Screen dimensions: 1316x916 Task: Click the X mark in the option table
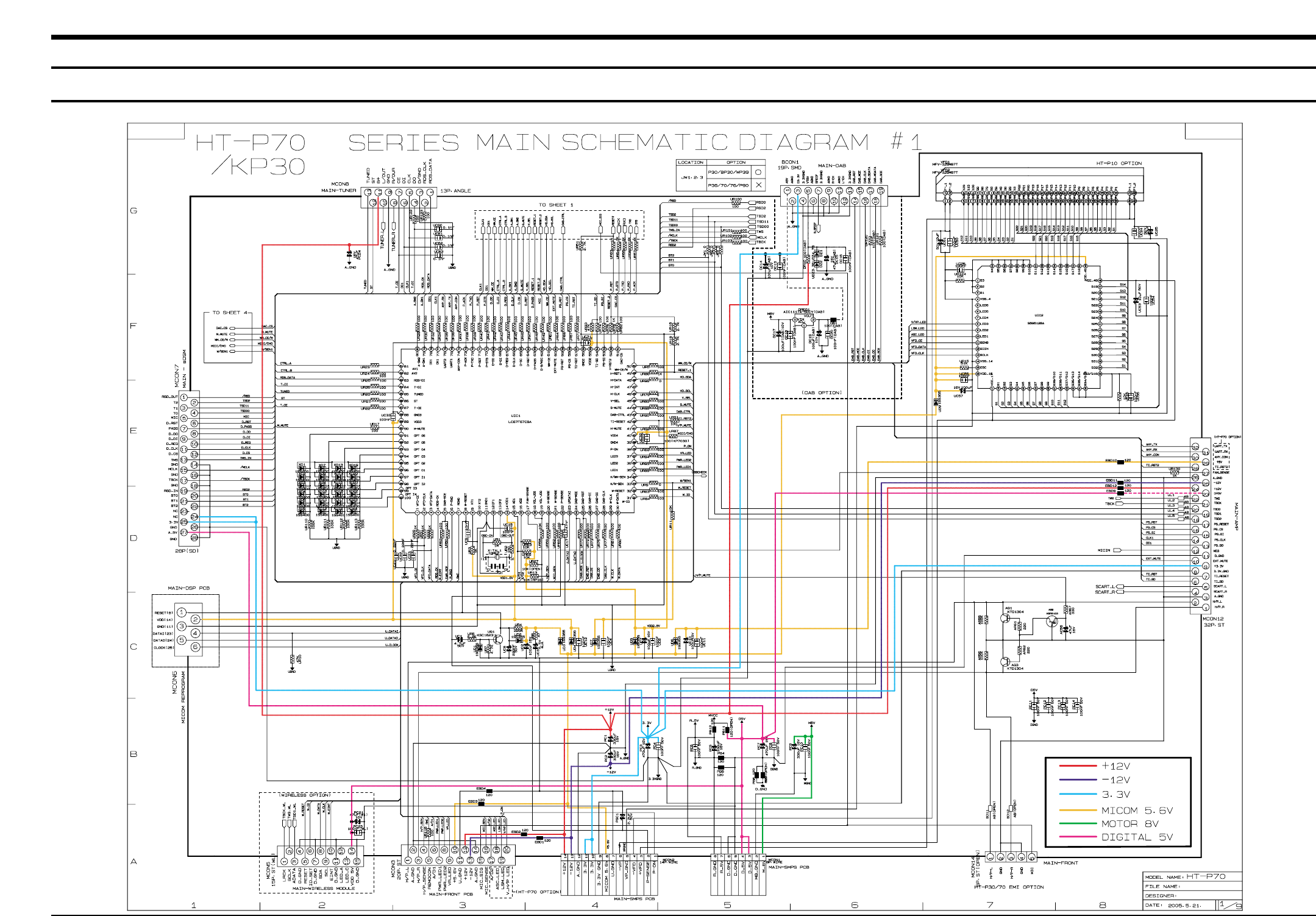click(x=758, y=185)
